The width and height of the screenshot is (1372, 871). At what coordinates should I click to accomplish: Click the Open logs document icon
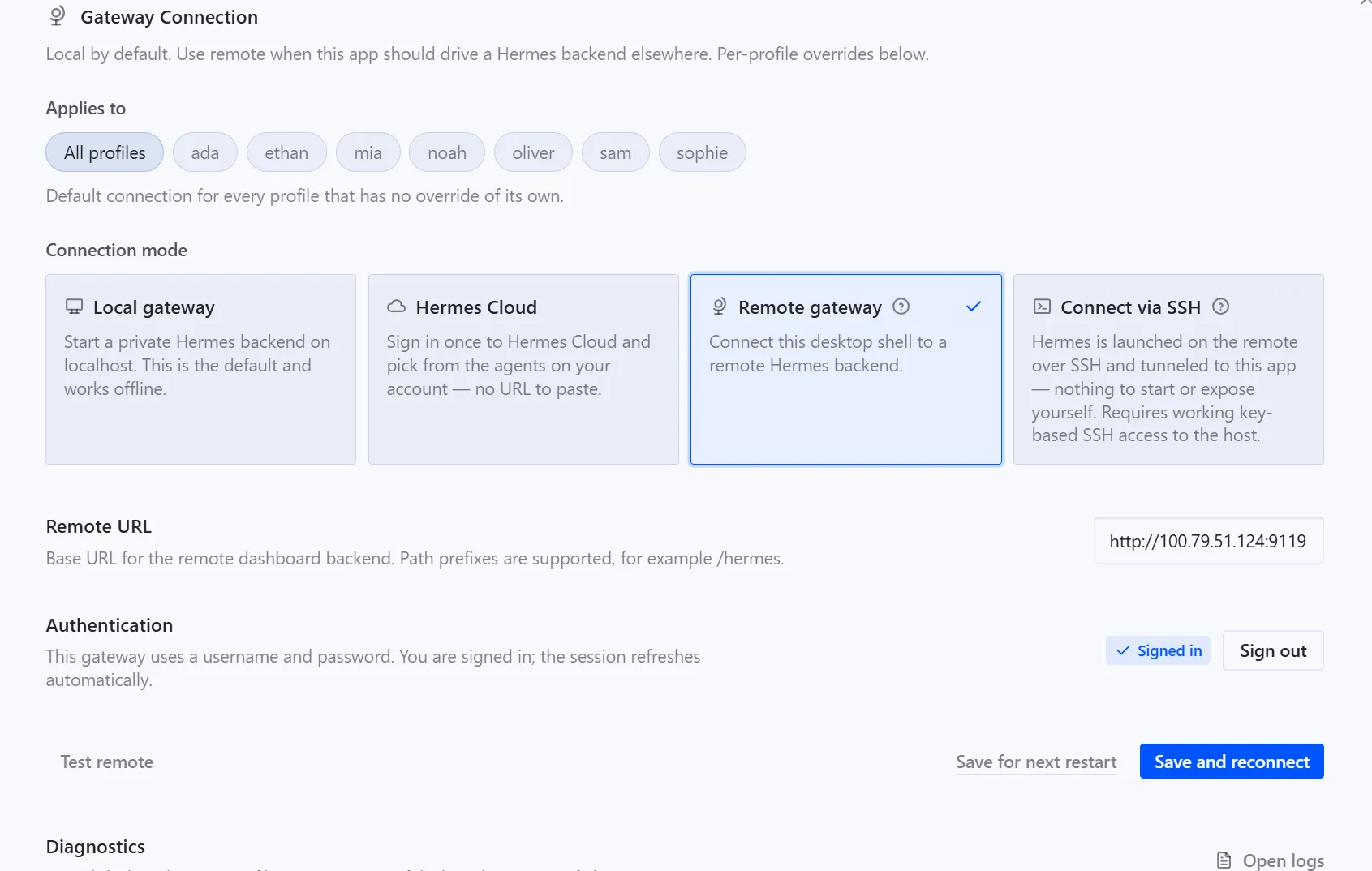pyautogui.click(x=1224, y=860)
